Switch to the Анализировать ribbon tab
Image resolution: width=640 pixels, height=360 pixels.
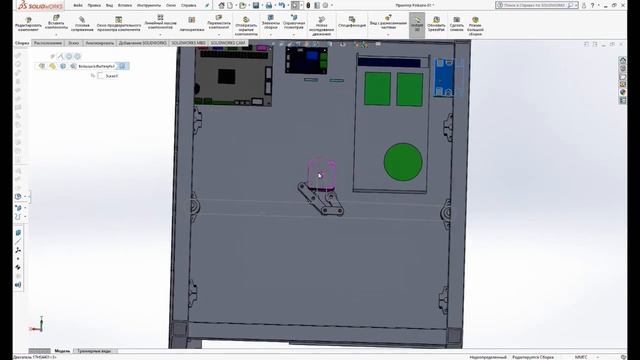coord(100,43)
